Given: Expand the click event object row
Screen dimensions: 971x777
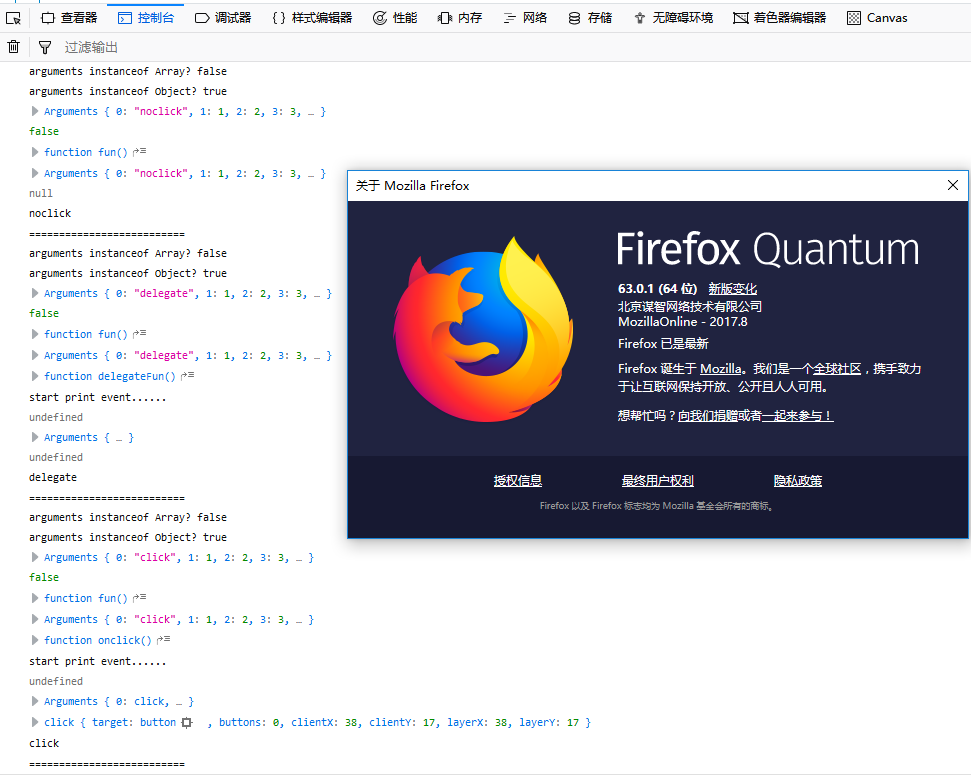Looking at the screenshot, I should (x=35, y=722).
